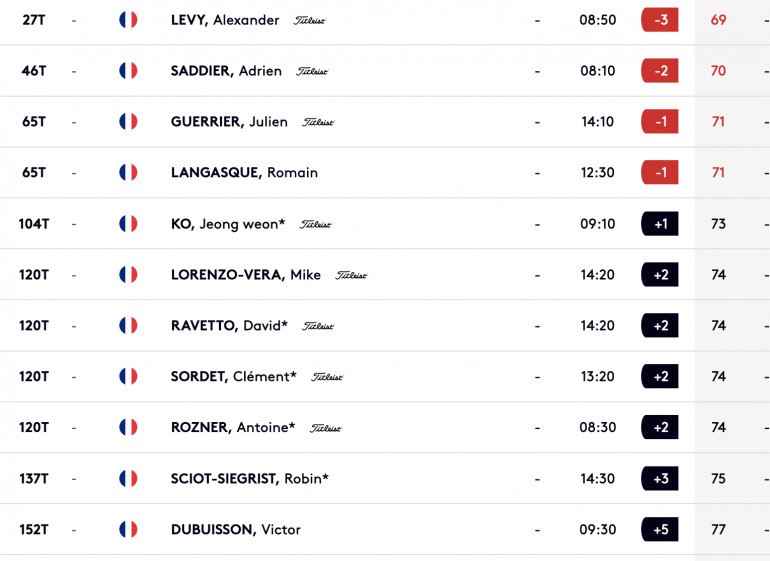
Task: Click the French flag beside SADDIER, Adrien
Action: pyautogui.click(x=128, y=71)
